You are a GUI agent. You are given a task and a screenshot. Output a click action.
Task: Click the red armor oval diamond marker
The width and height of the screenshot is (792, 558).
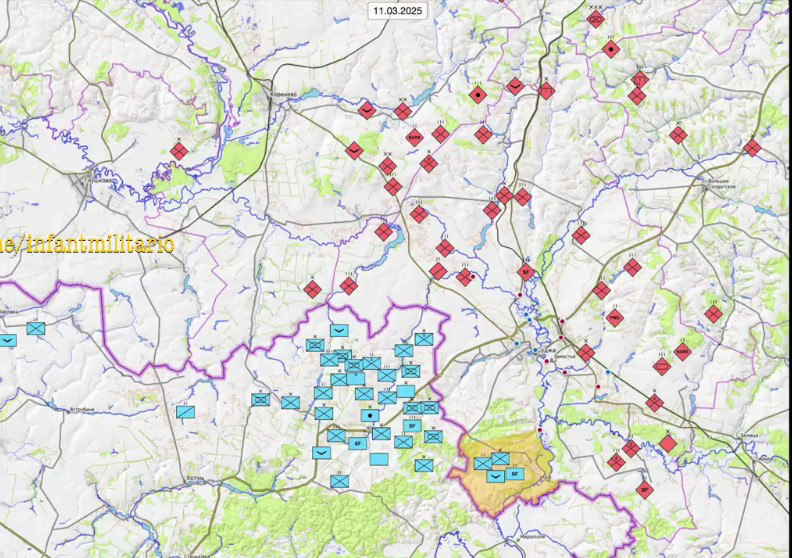[660, 366]
